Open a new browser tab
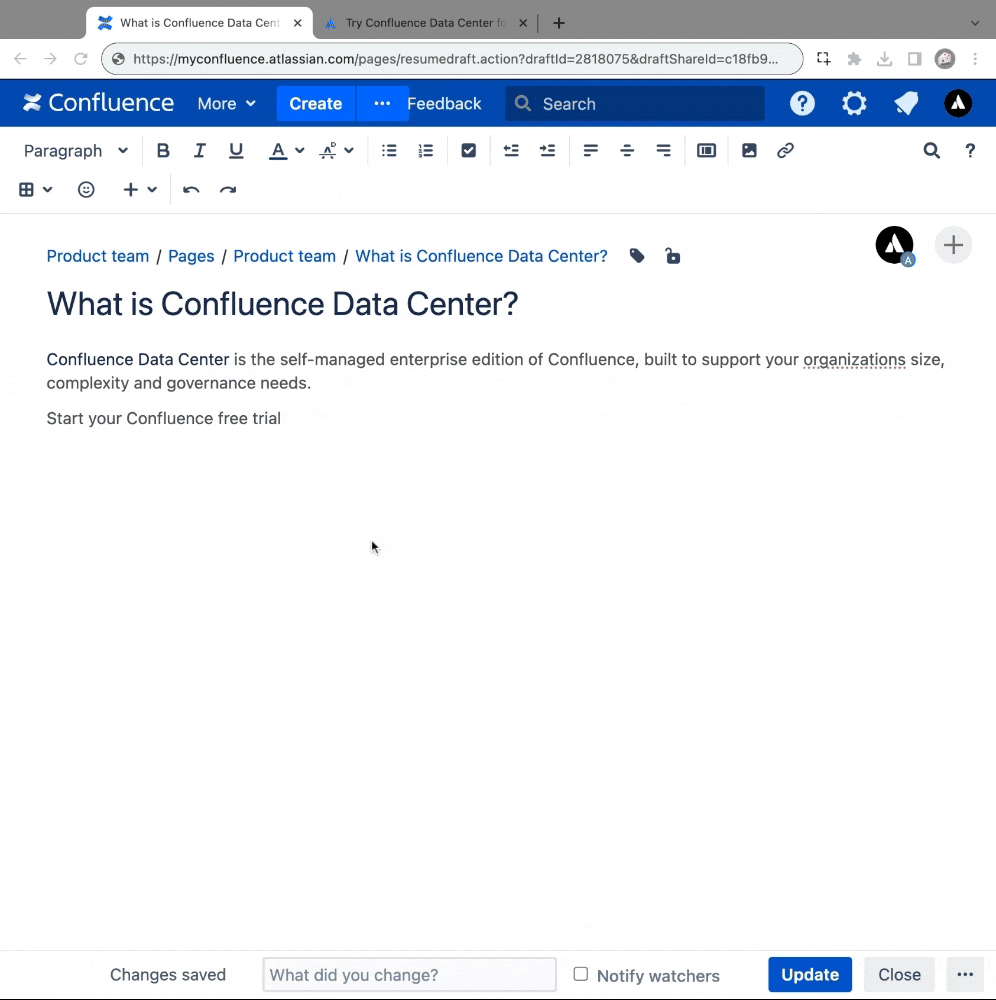 559,23
